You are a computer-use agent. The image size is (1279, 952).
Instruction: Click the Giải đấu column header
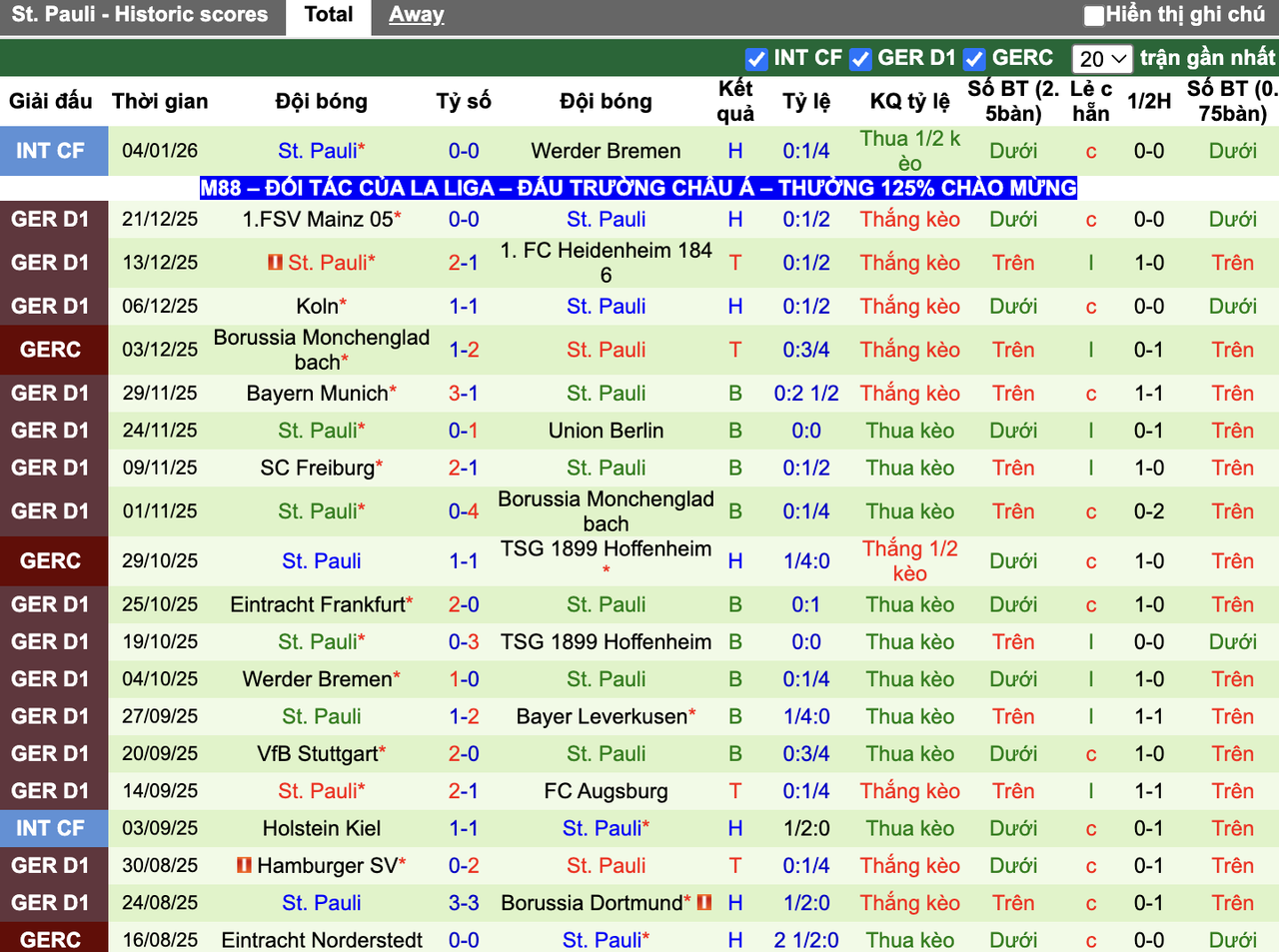(x=51, y=101)
